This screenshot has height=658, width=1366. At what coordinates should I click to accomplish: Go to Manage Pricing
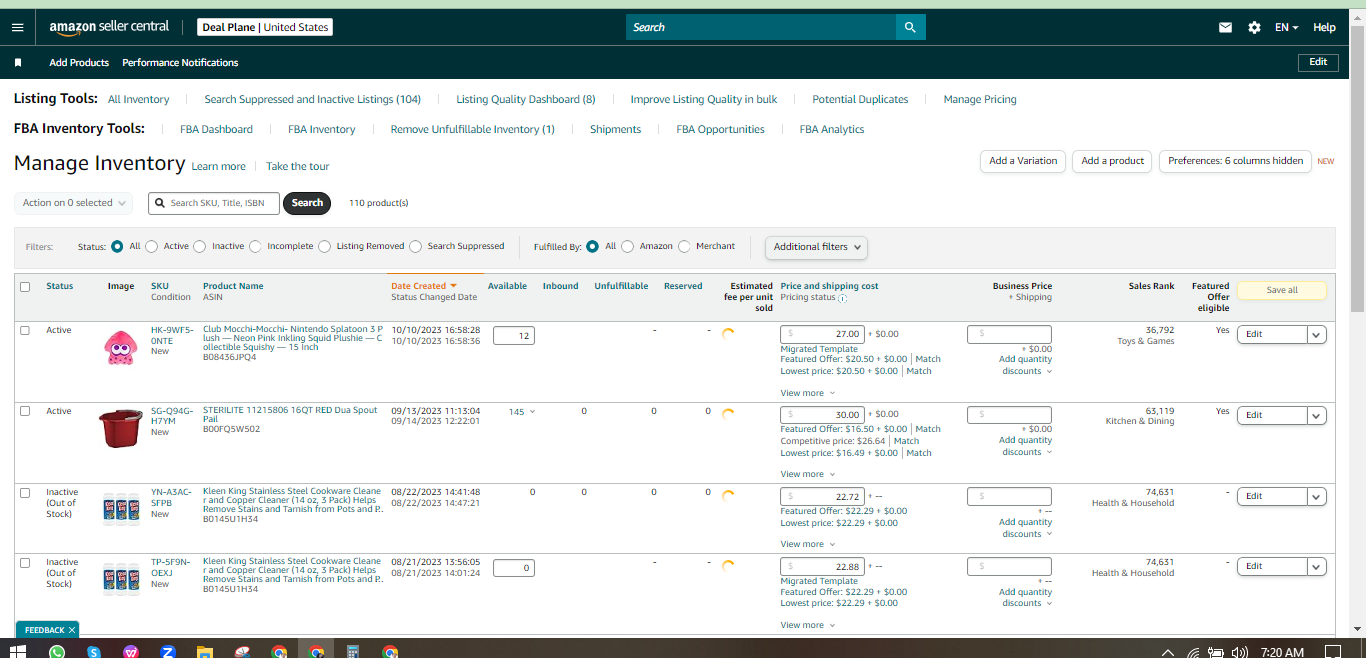980,99
